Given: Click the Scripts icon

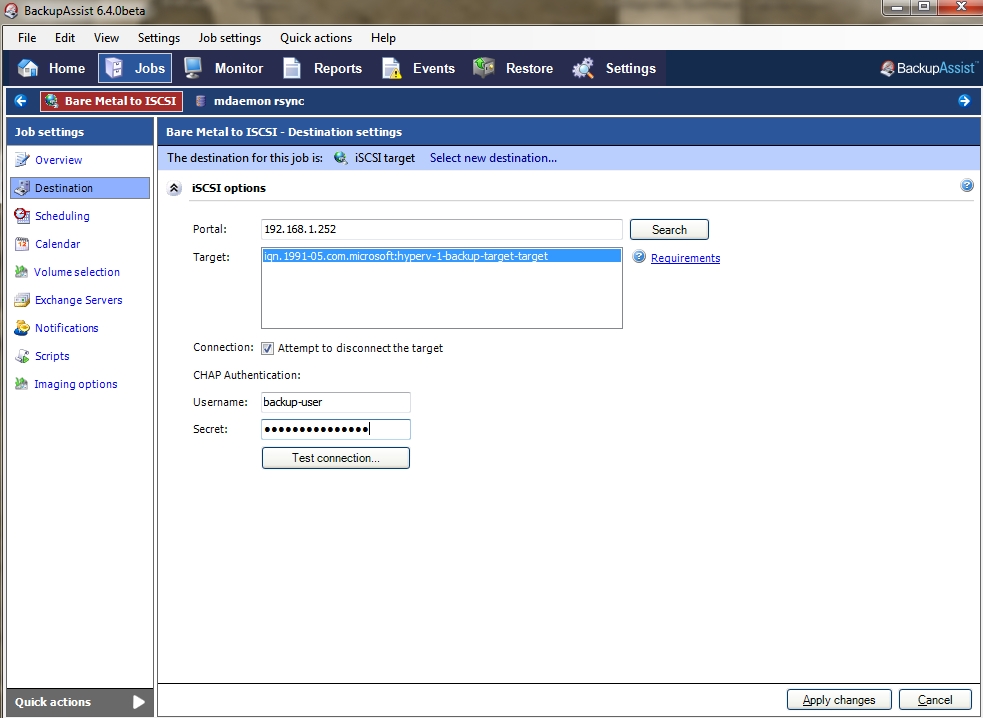Looking at the screenshot, I should tap(22, 356).
